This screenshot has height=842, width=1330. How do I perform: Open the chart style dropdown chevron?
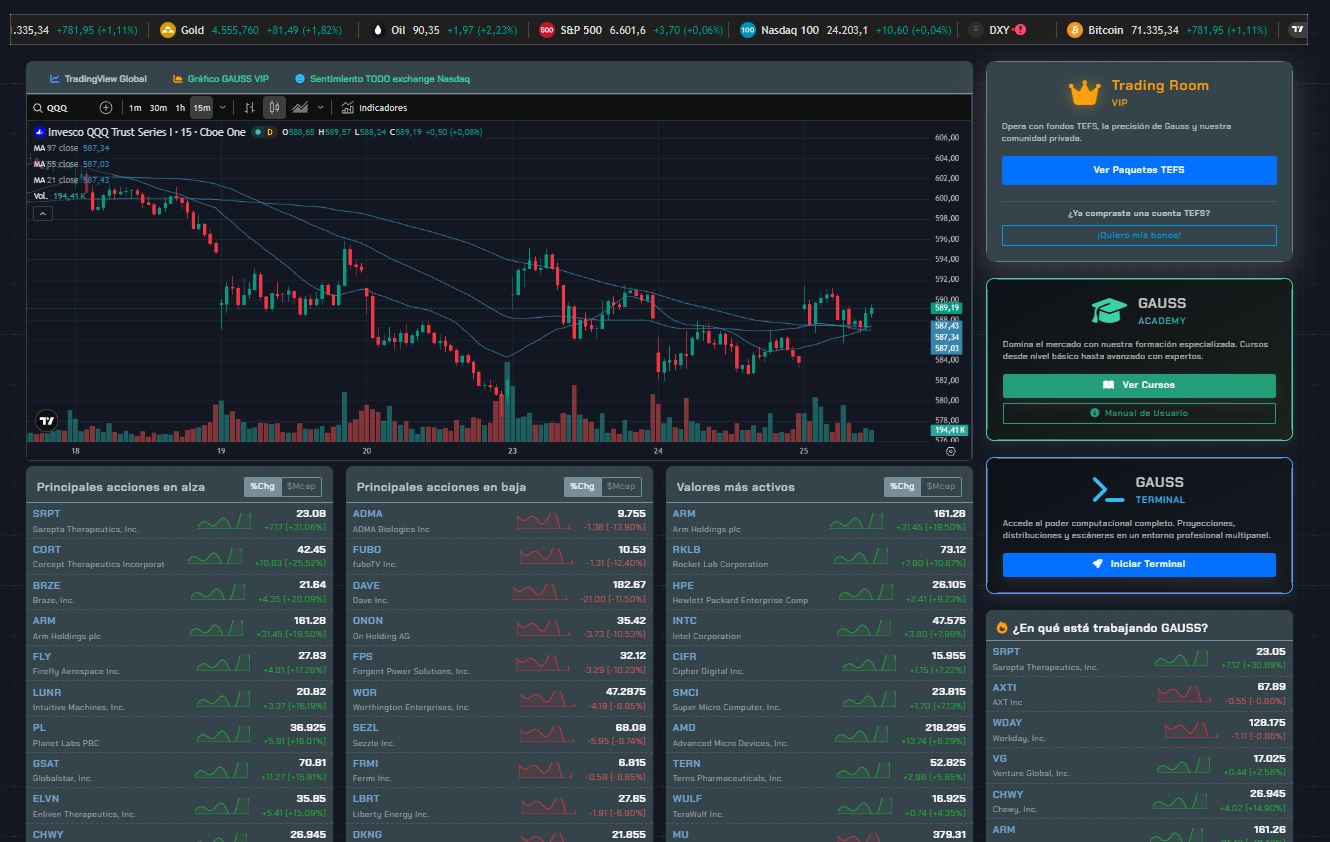point(320,108)
